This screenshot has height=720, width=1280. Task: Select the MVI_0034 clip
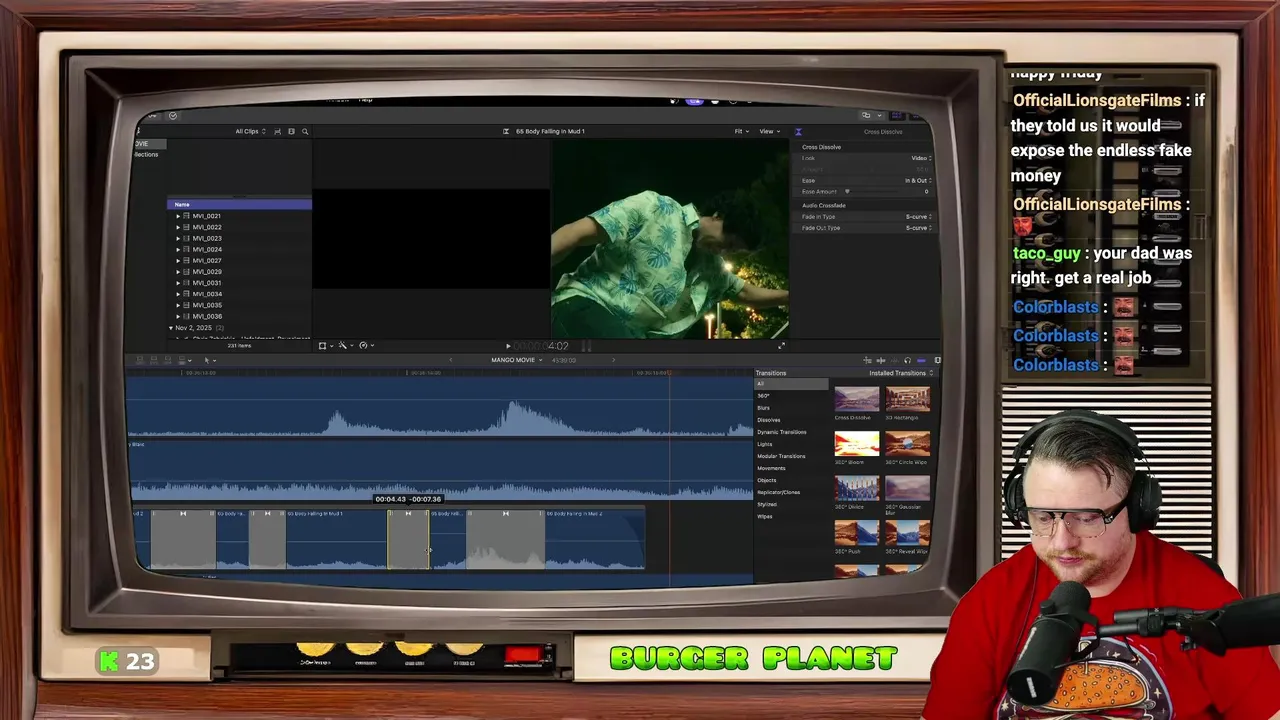pyautogui.click(x=207, y=294)
